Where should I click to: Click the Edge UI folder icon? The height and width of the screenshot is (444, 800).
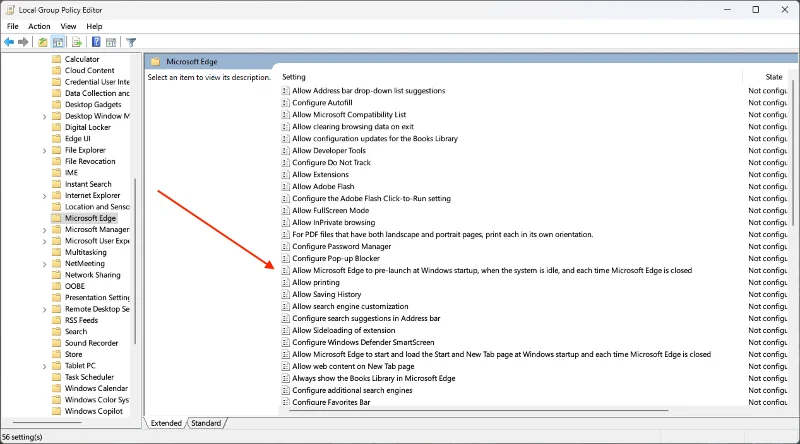click(x=57, y=138)
